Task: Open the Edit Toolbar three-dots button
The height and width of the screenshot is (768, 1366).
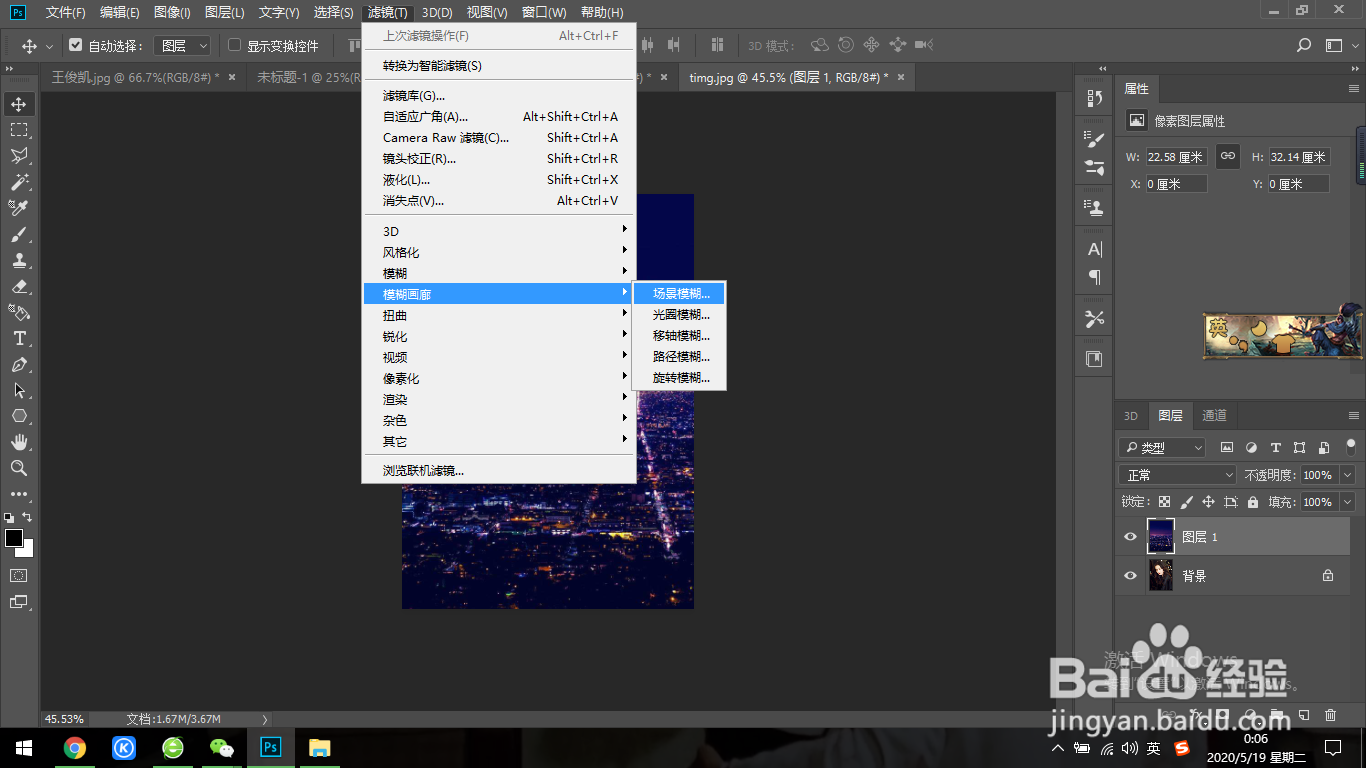Action: (19, 494)
